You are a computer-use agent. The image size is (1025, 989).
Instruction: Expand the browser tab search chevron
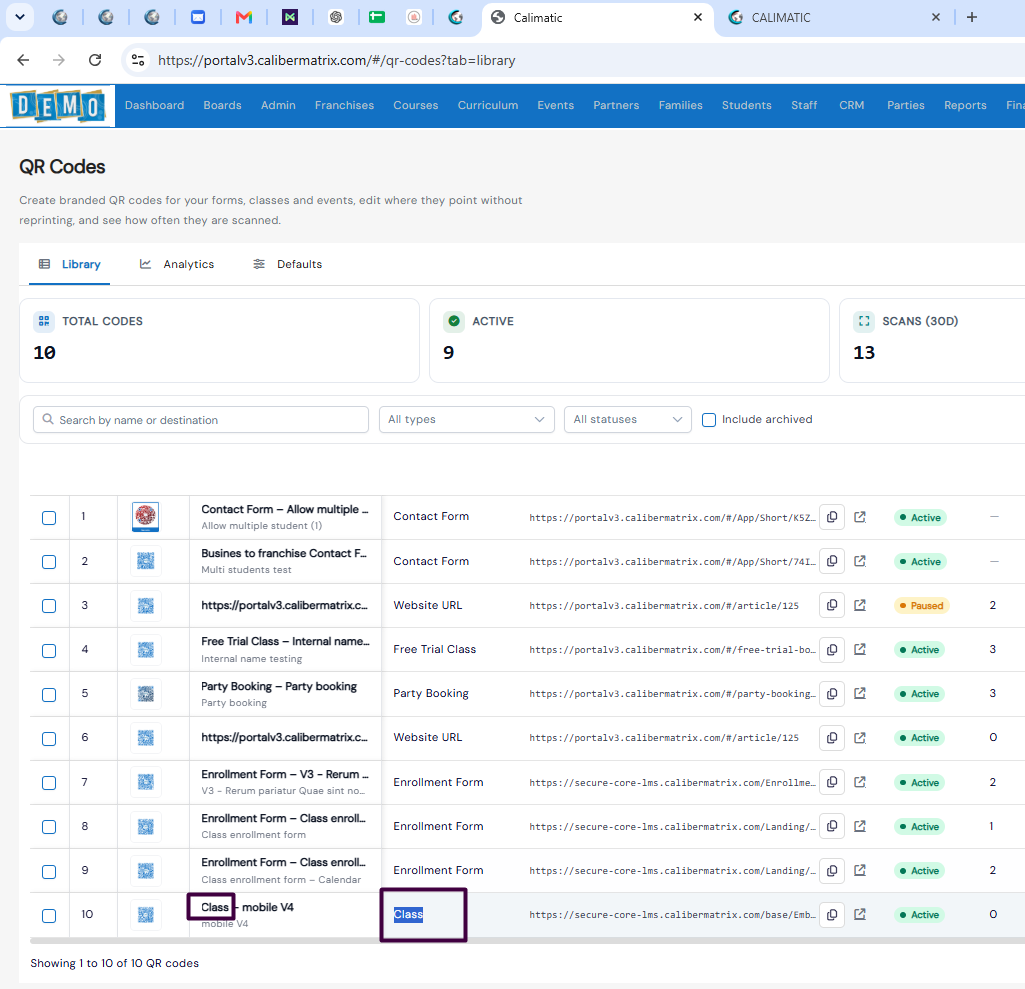(x=20, y=18)
